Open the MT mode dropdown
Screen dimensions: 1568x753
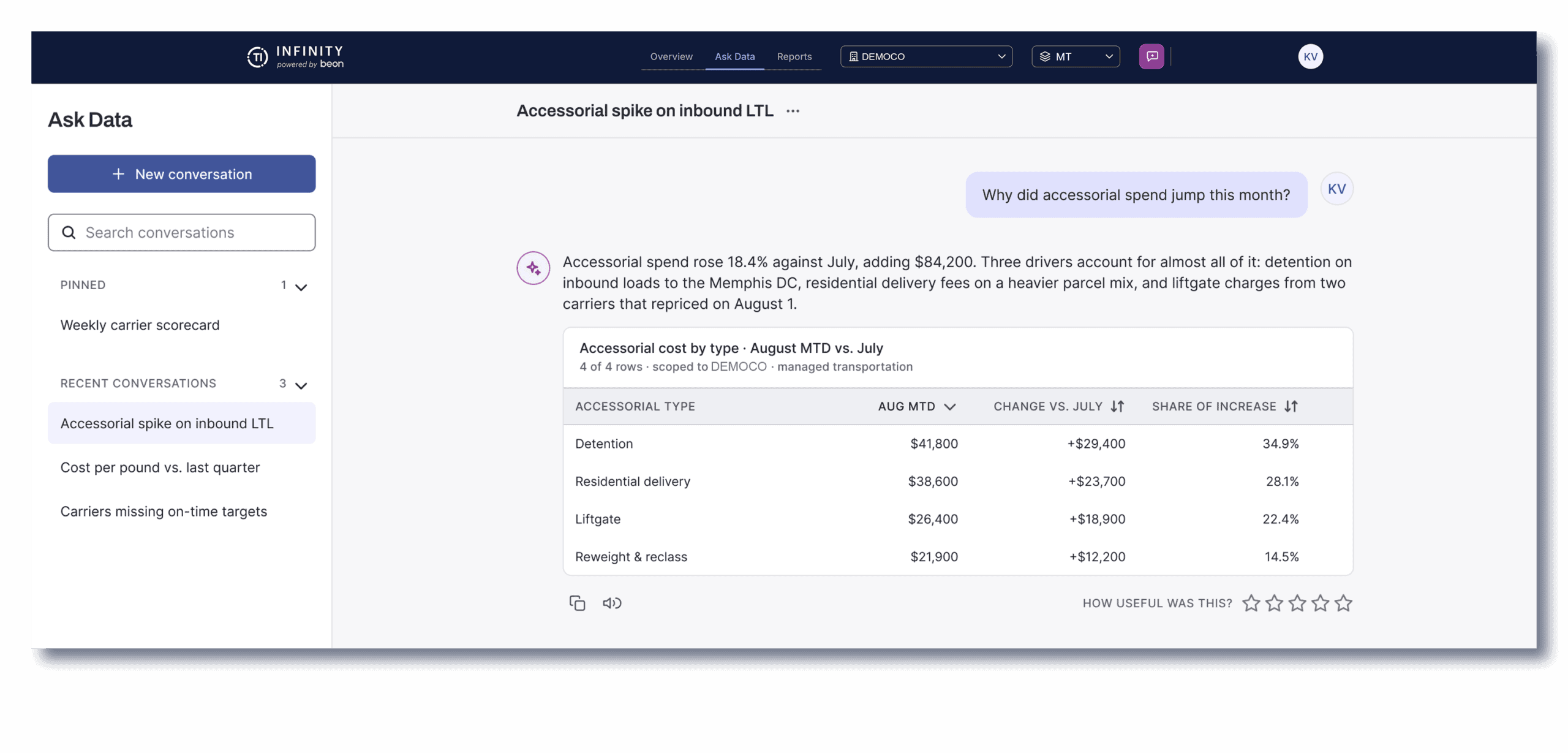(x=1075, y=56)
